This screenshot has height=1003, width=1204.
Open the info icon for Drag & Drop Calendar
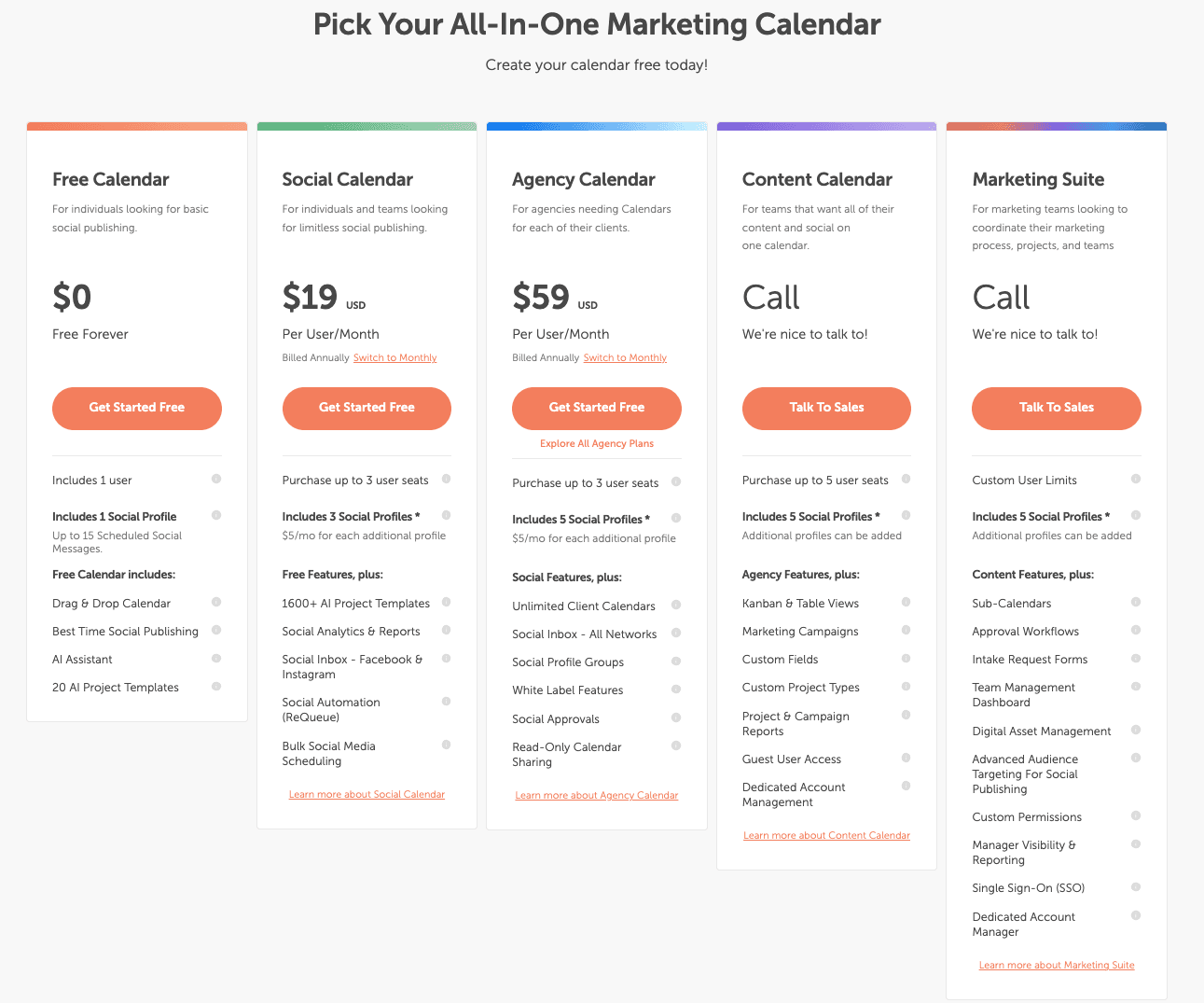216,603
